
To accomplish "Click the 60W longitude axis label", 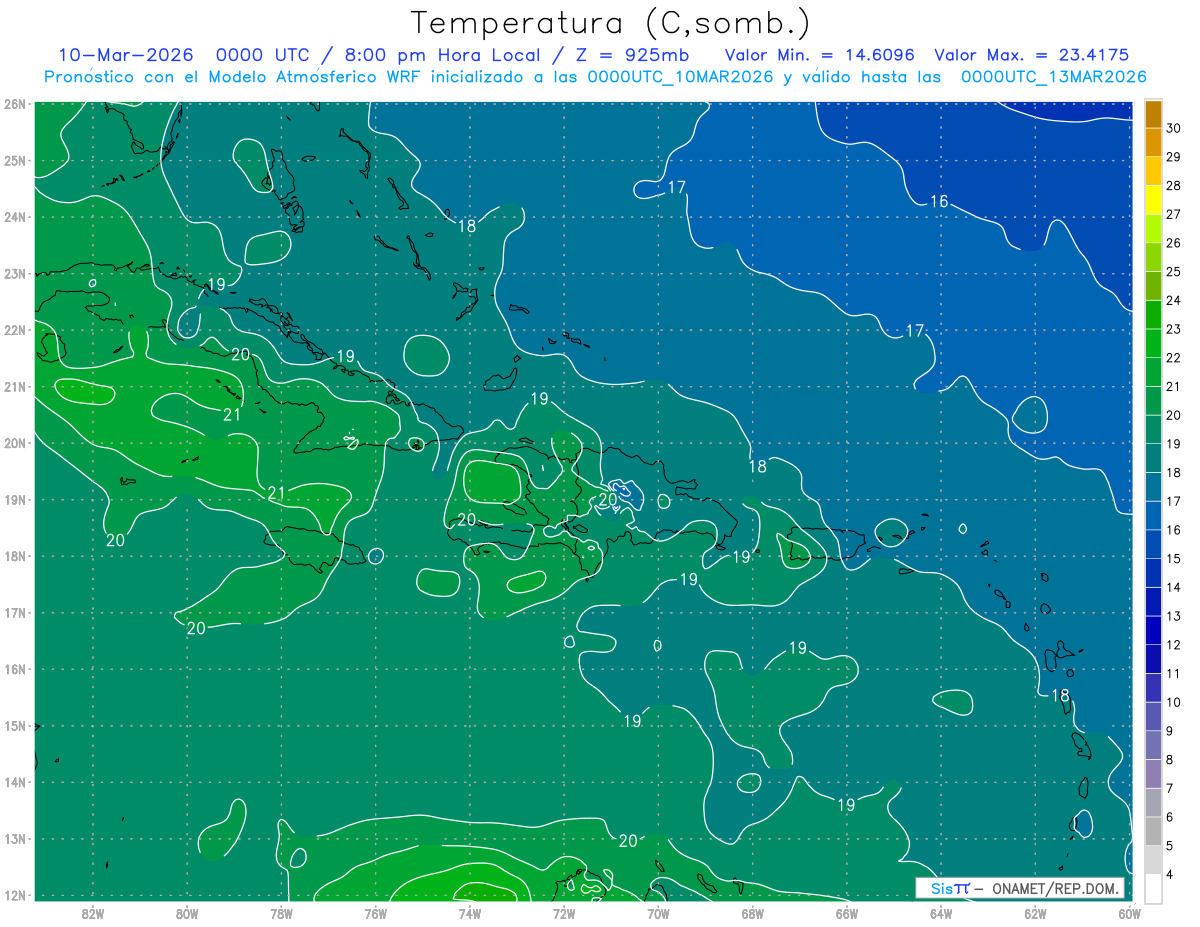I will [x=1129, y=912].
